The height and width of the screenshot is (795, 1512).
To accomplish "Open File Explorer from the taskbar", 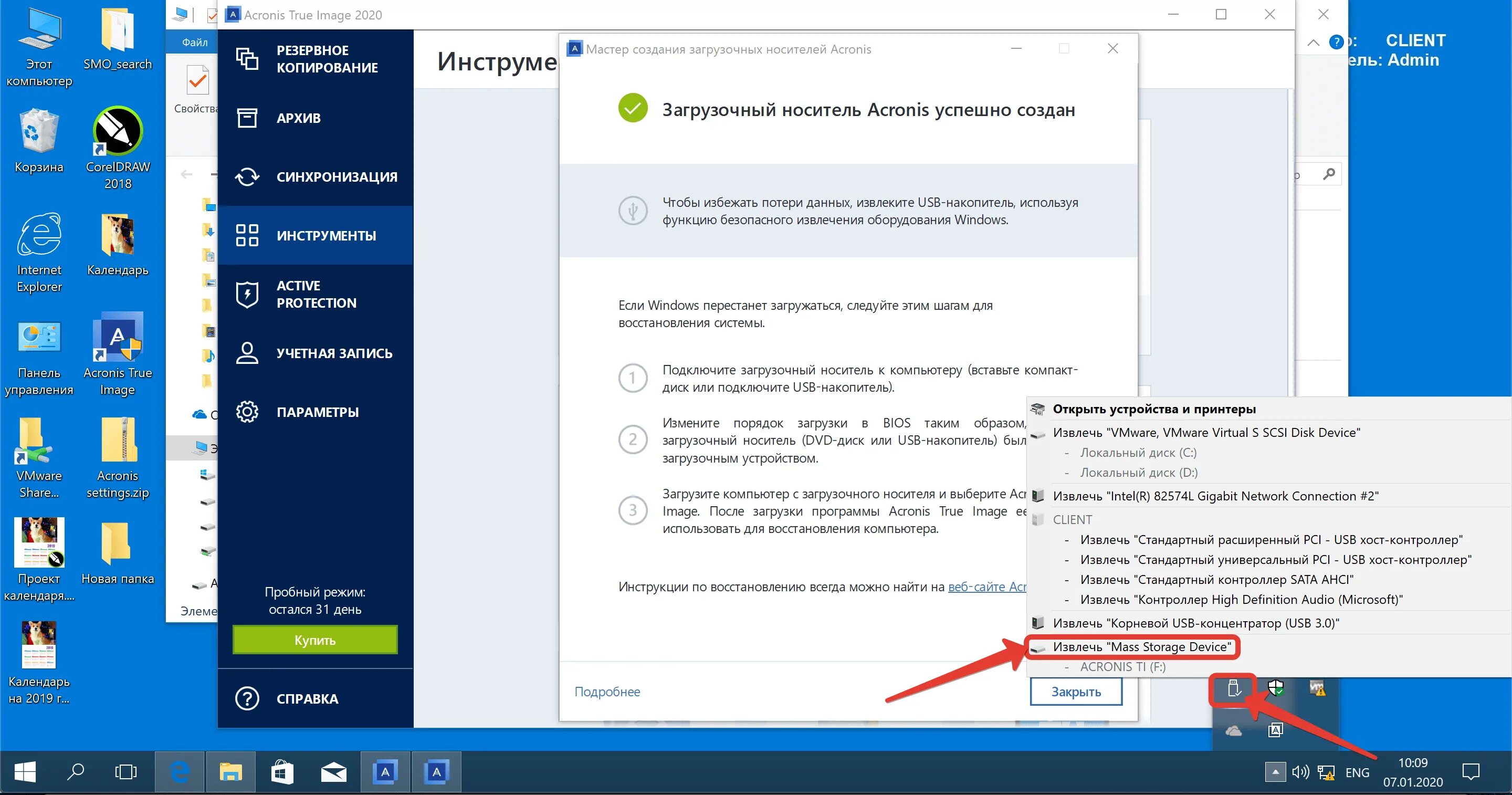I will click(x=230, y=772).
